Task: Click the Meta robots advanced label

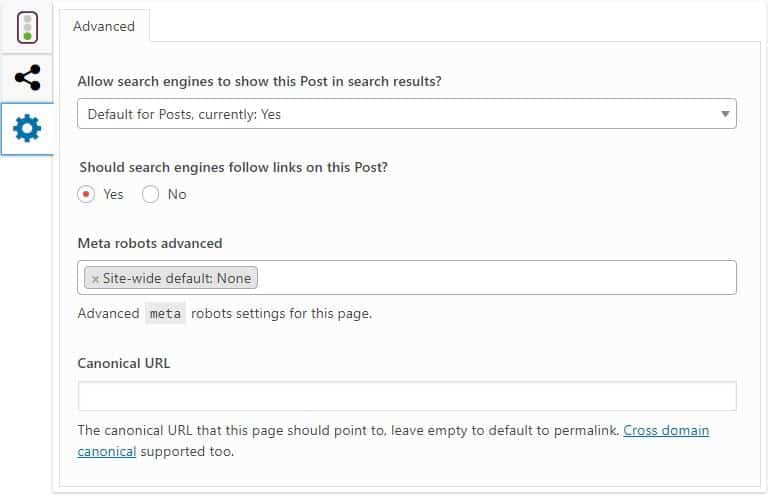Action: tap(150, 243)
